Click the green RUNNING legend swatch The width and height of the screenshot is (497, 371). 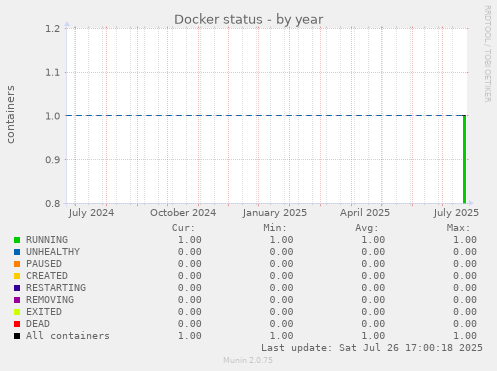(17, 240)
